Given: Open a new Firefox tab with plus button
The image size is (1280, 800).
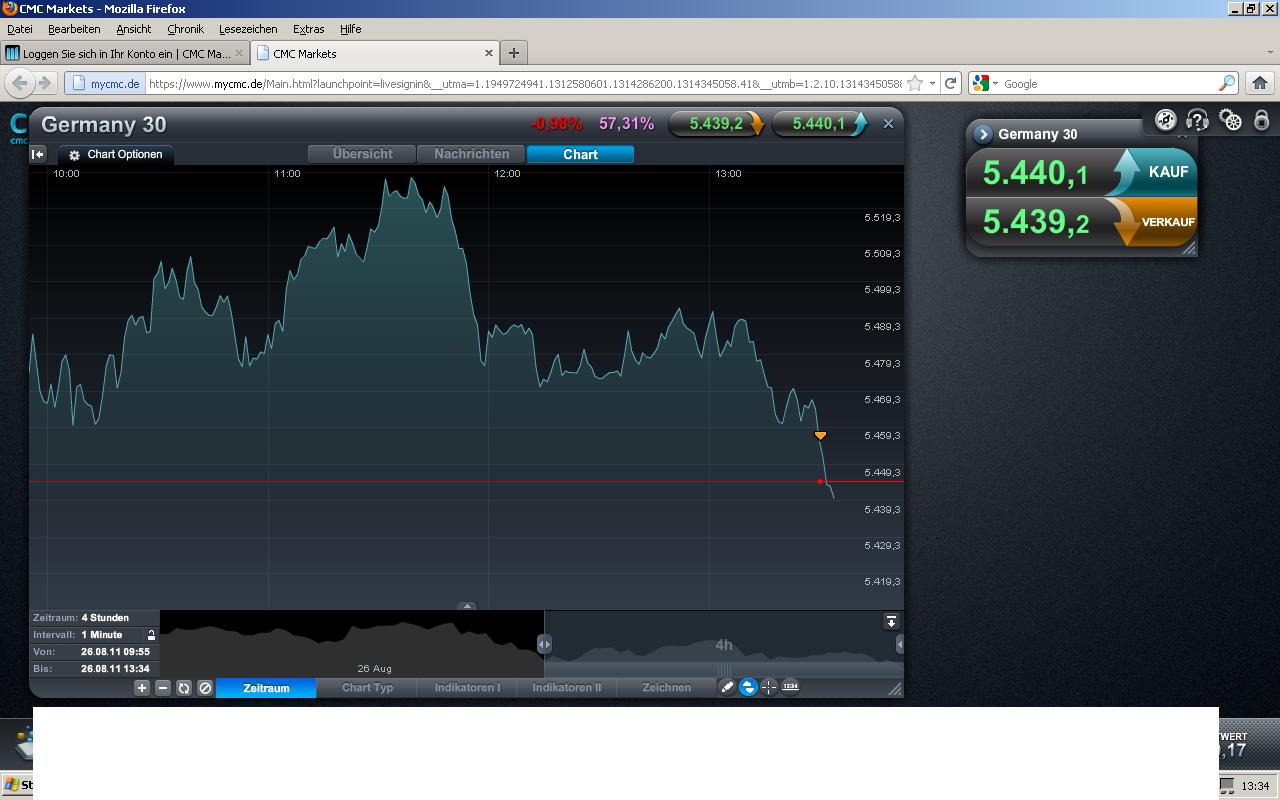Looking at the screenshot, I should point(514,53).
